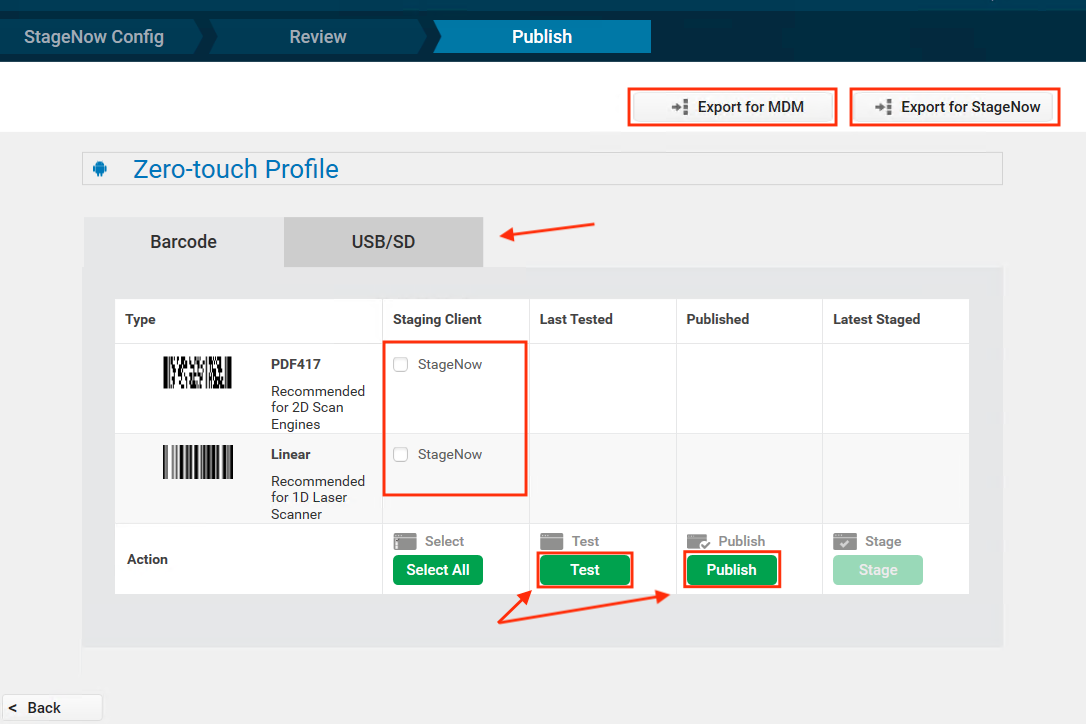The width and height of the screenshot is (1086, 724).
Task: Click the Export for StageNow arrow icon
Action: click(x=883, y=107)
